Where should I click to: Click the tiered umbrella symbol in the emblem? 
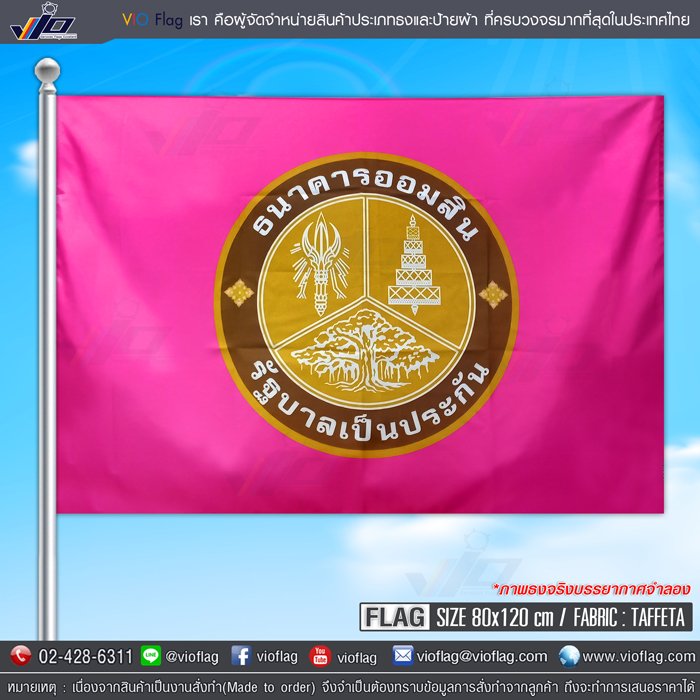tap(414, 264)
